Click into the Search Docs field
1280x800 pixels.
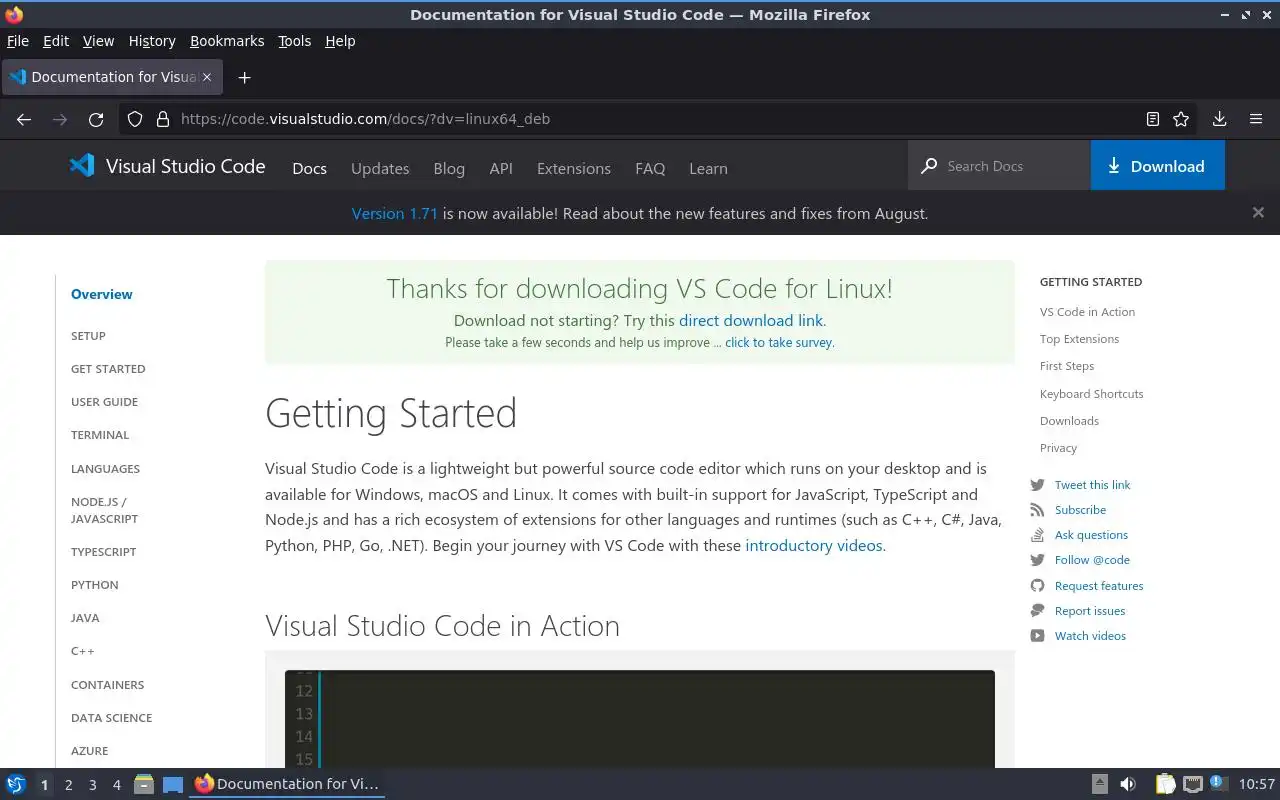(x=999, y=166)
